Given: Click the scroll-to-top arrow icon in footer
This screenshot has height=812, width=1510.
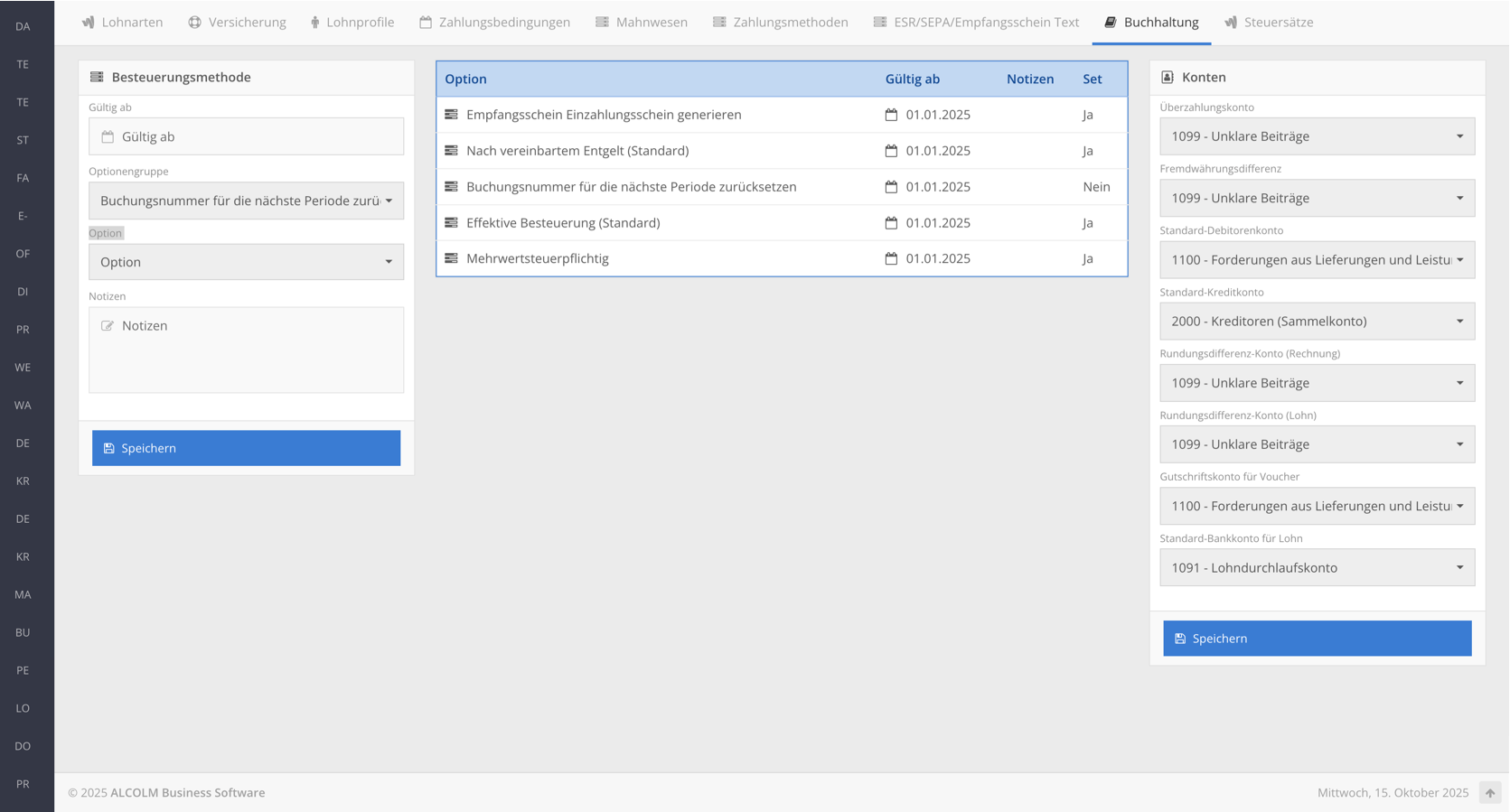Looking at the screenshot, I should (1489, 793).
